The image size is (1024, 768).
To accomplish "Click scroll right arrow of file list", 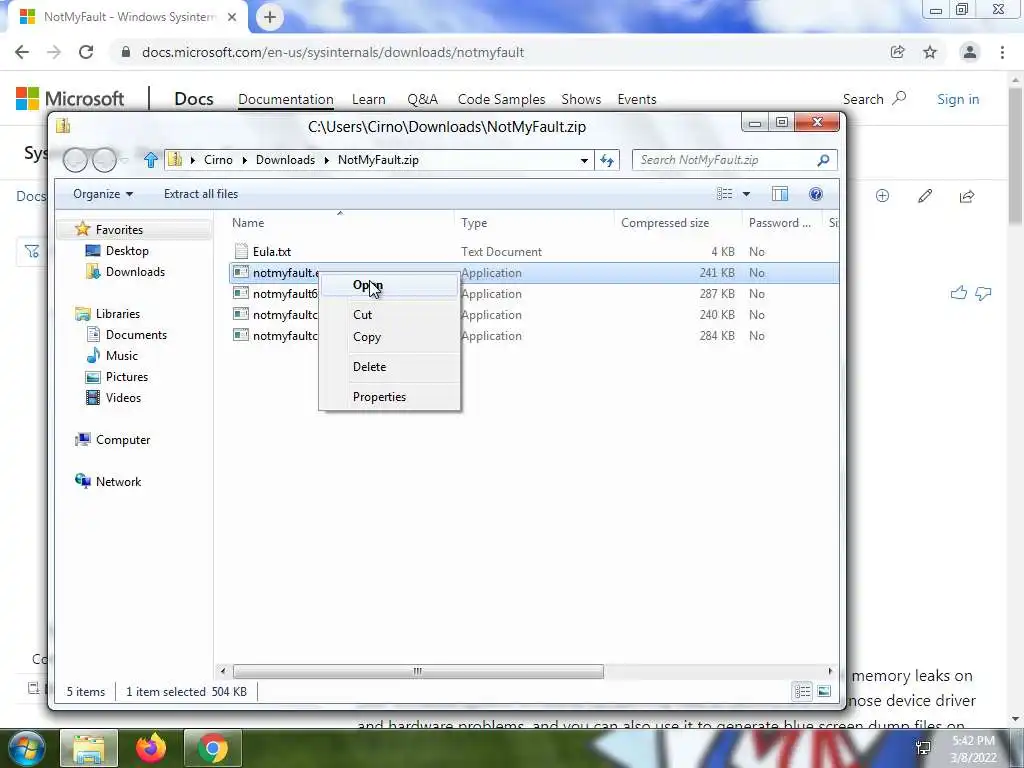I will click(830, 671).
